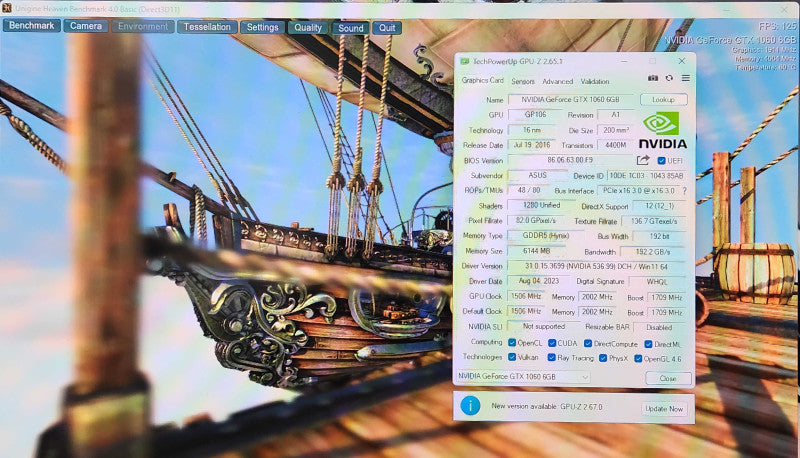Click the GPU-Z refresh icon
800x458 pixels.
click(x=669, y=78)
